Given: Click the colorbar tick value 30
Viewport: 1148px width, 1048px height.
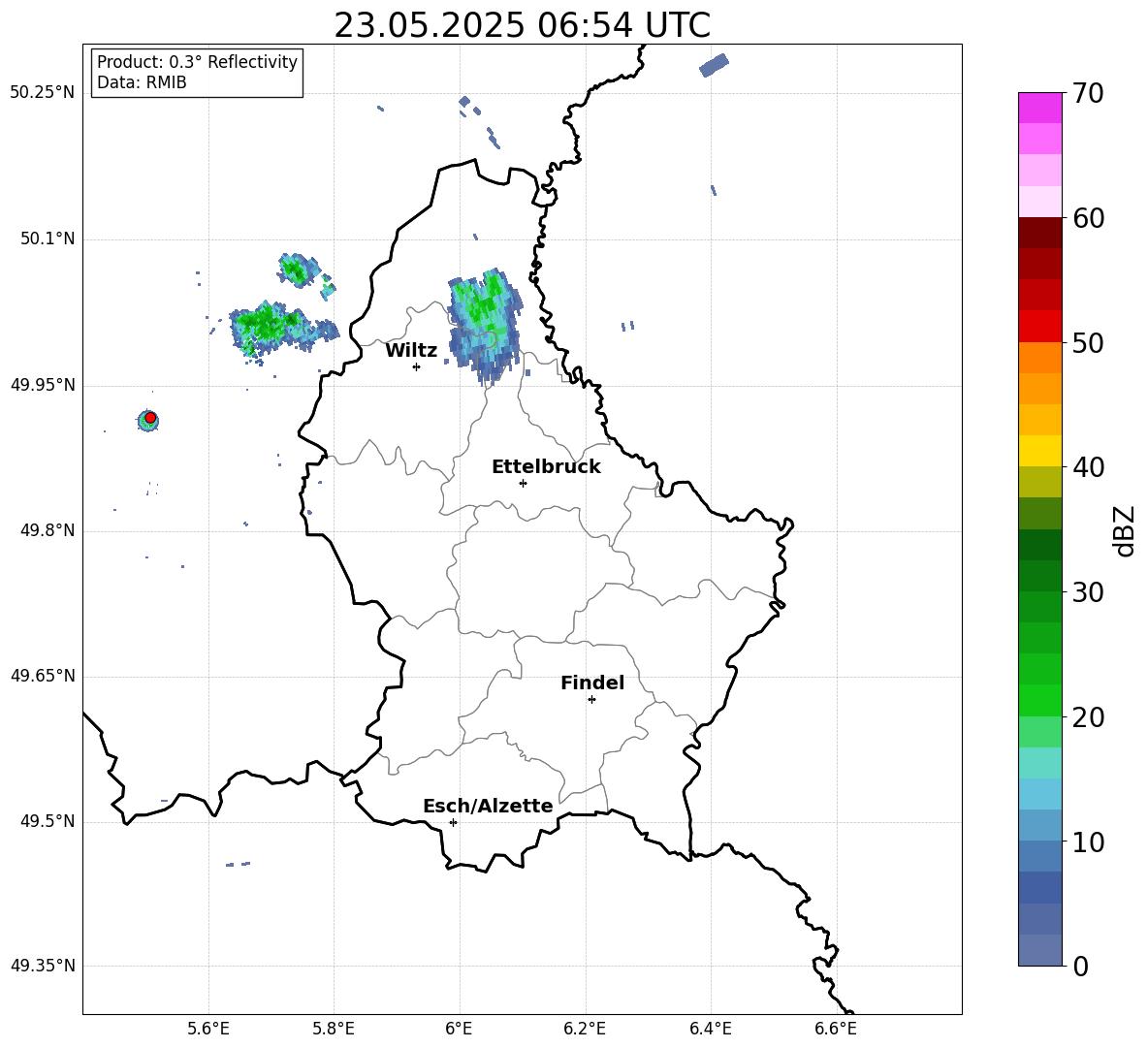Looking at the screenshot, I should point(1089,592).
